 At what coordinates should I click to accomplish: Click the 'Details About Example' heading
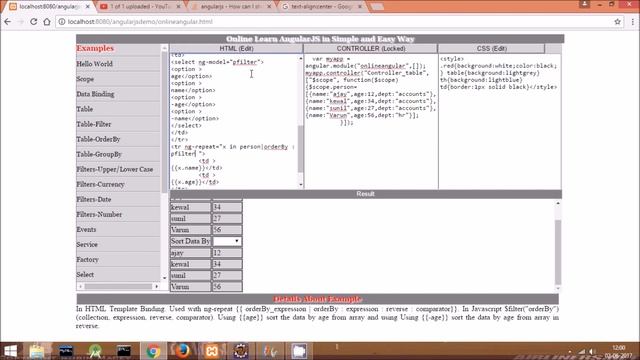pos(318,299)
